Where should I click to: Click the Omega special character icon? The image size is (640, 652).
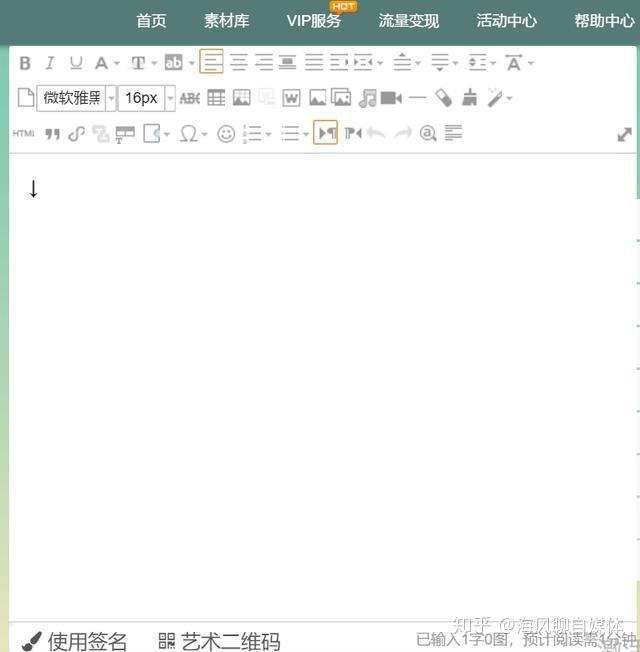[188, 133]
